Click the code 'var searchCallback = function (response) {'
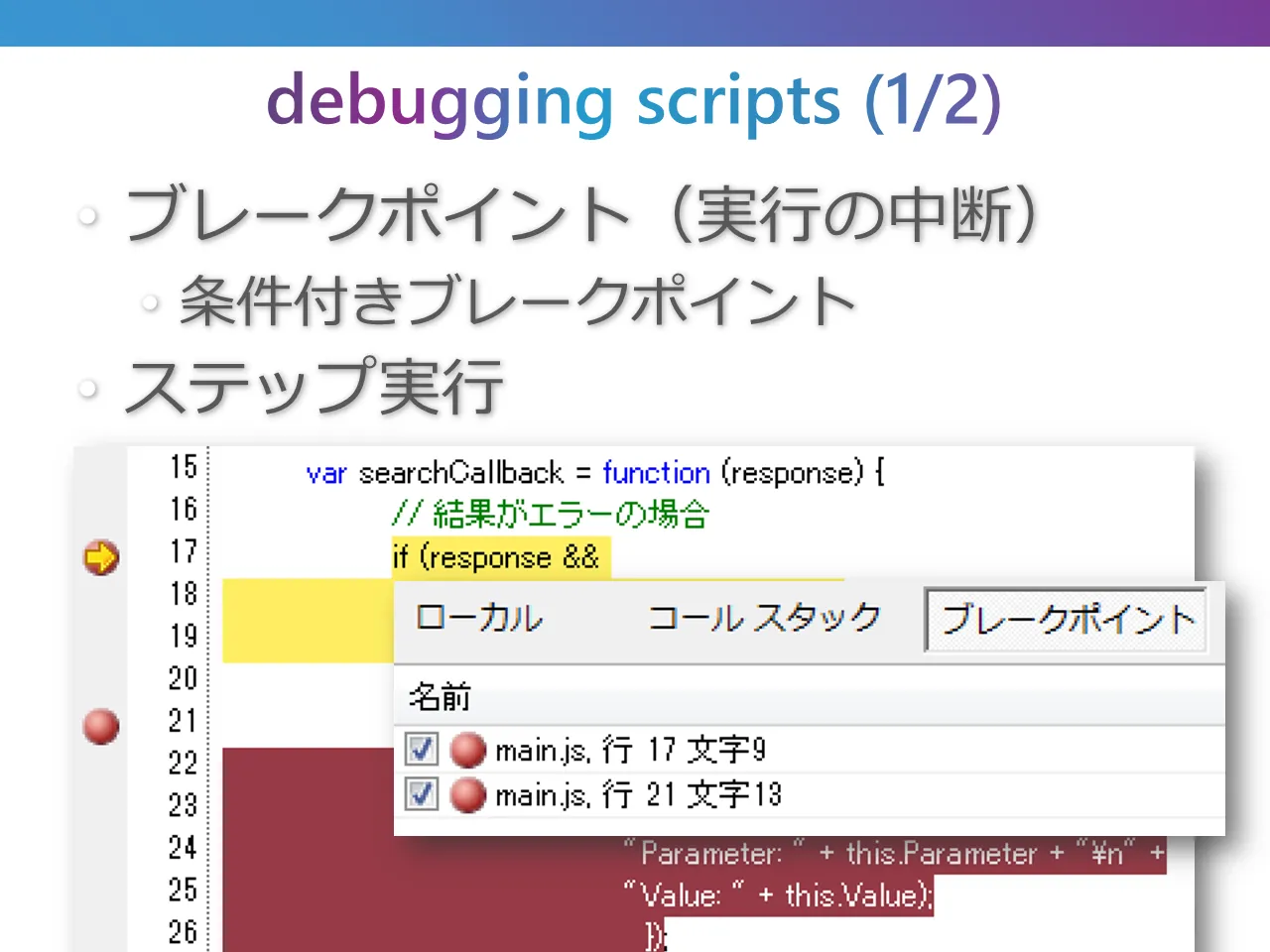This screenshot has width=1270, height=952. tap(595, 473)
